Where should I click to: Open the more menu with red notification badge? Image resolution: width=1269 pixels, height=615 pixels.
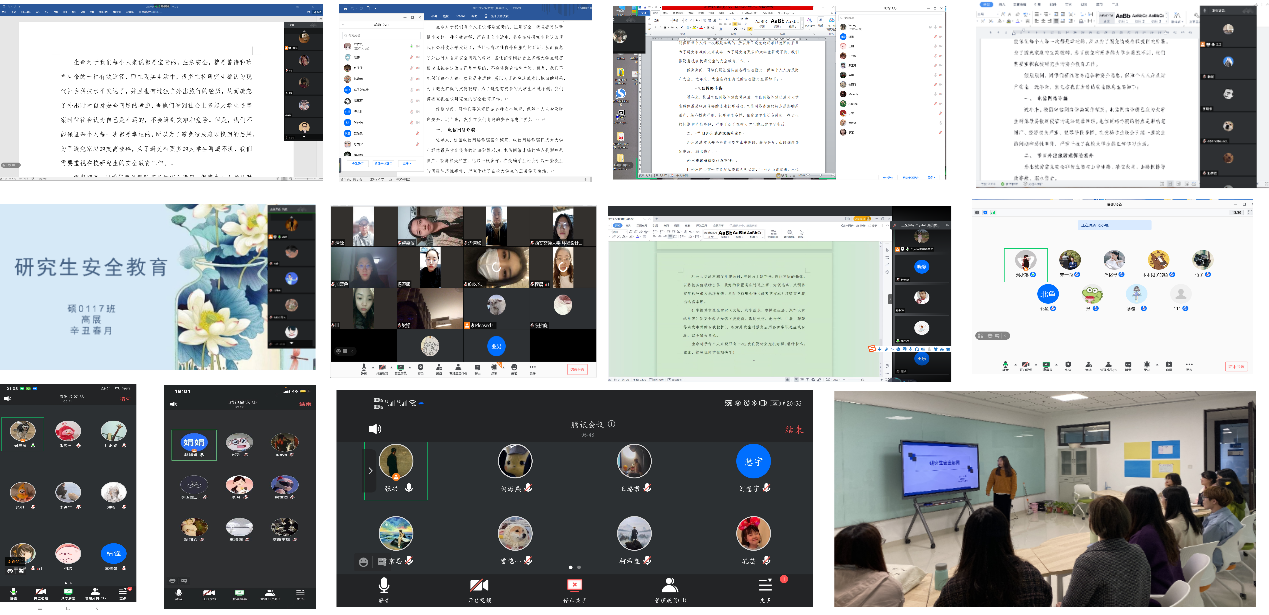pos(766,586)
